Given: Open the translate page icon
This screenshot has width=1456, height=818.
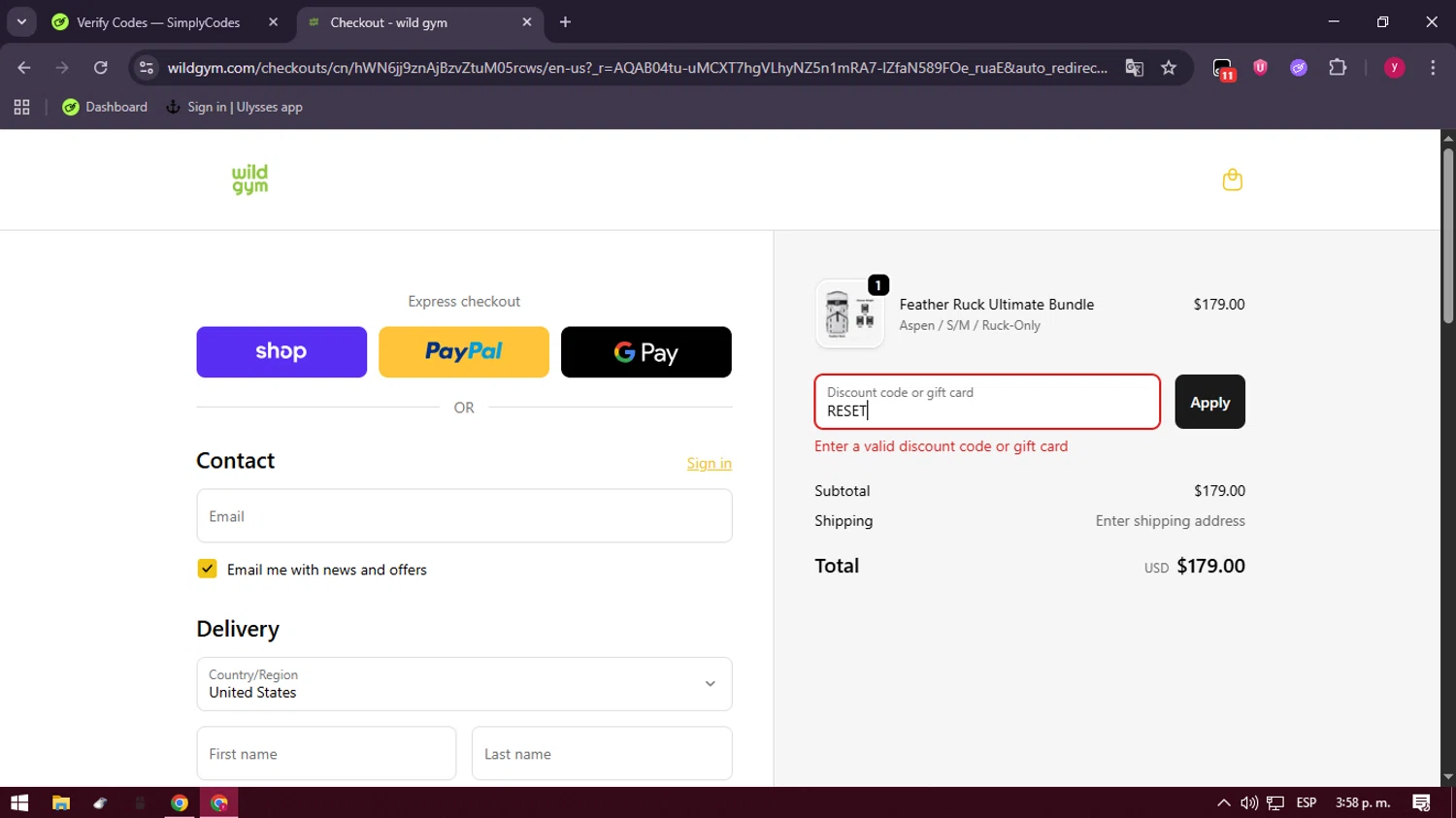Looking at the screenshot, I should point(1134,68).
